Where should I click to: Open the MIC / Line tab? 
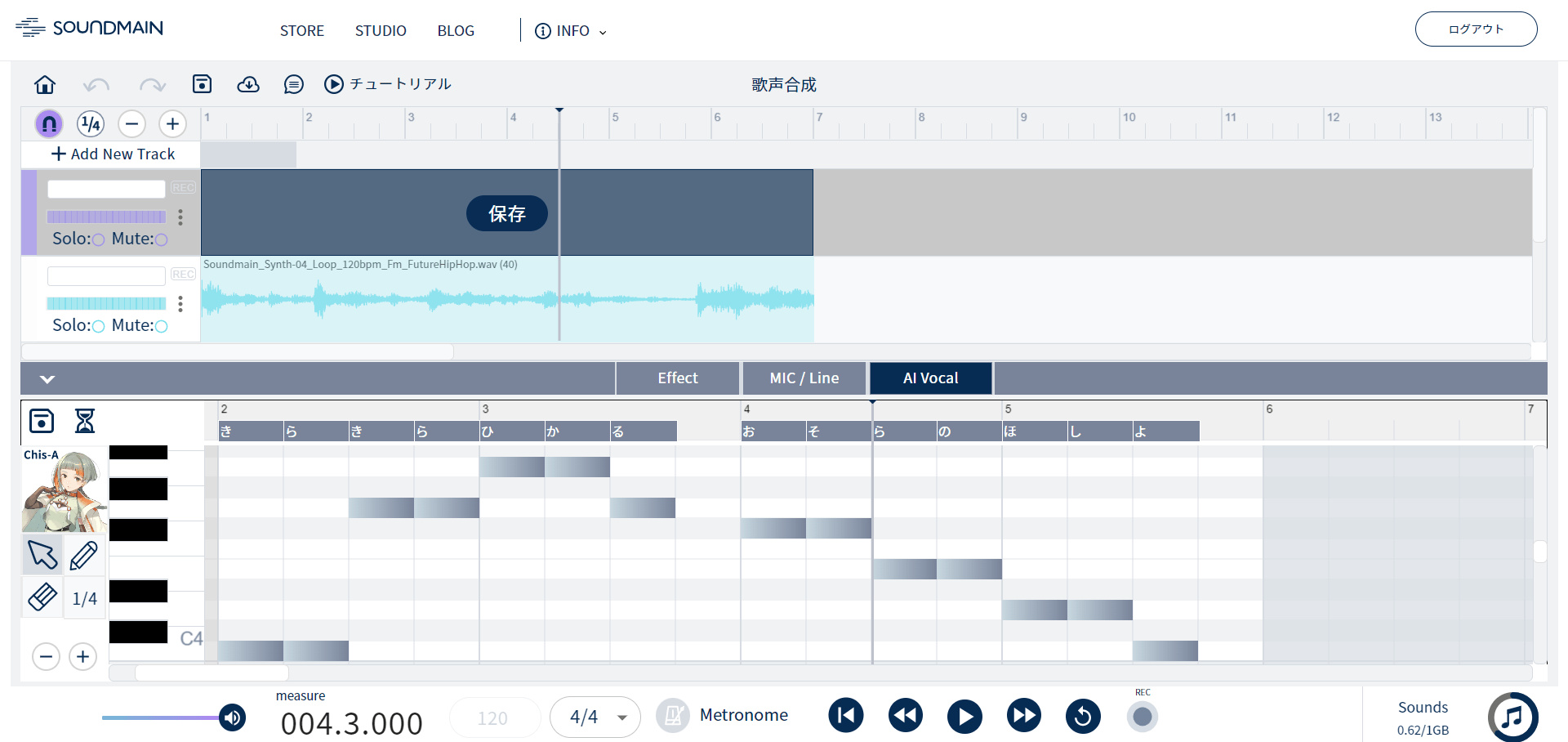(x=804, y=378)
